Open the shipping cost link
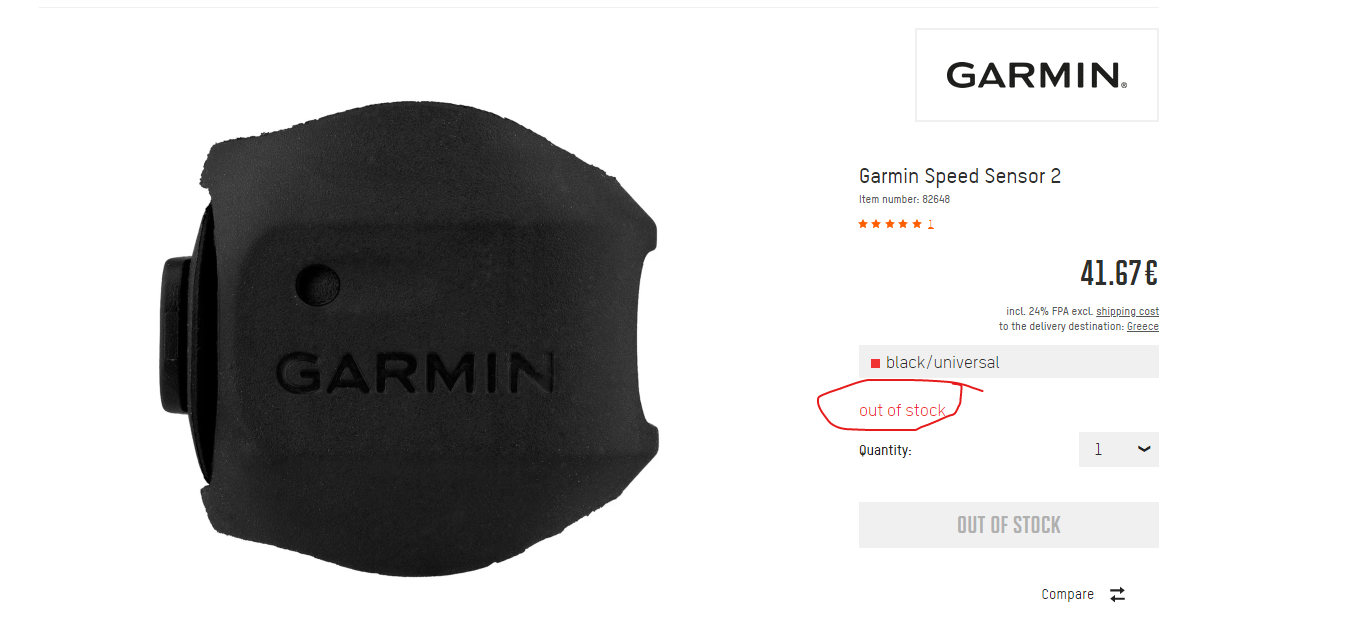The height and width of the screenshot is (619, 1370). [x=1127, y=312]
